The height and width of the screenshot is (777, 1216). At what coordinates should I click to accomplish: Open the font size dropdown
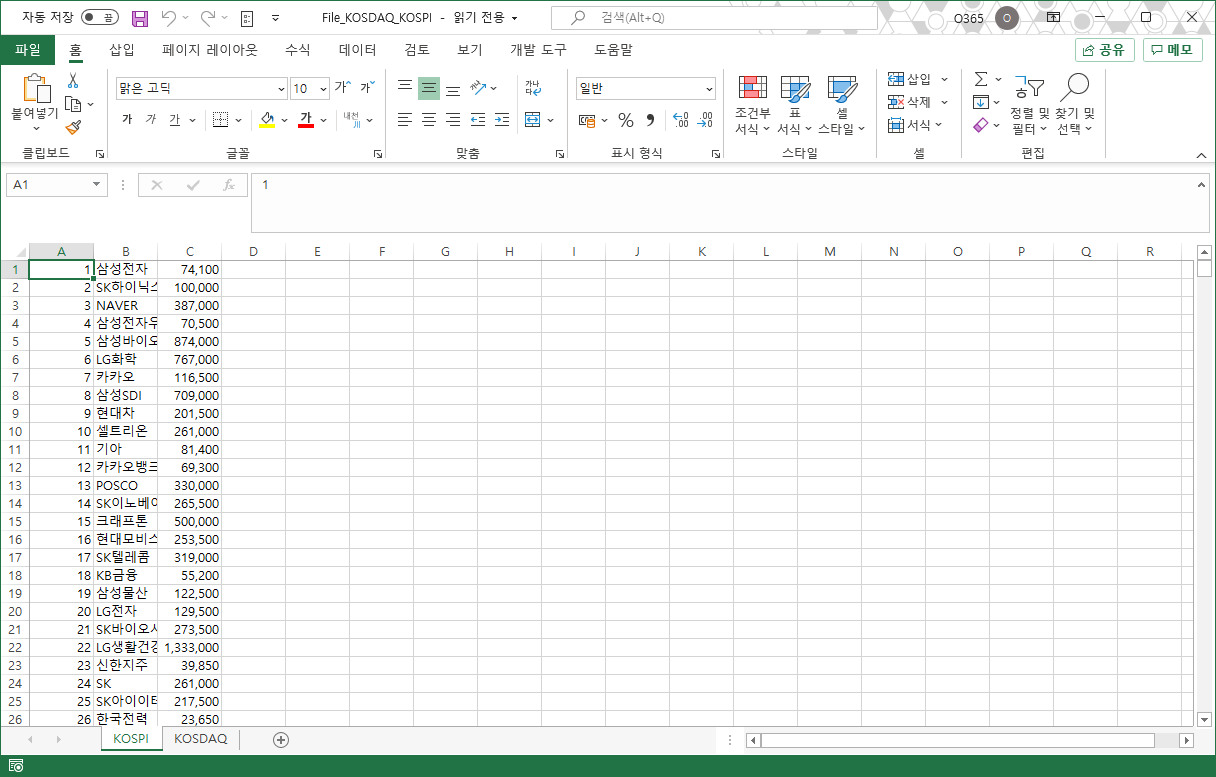click(323, 89)
